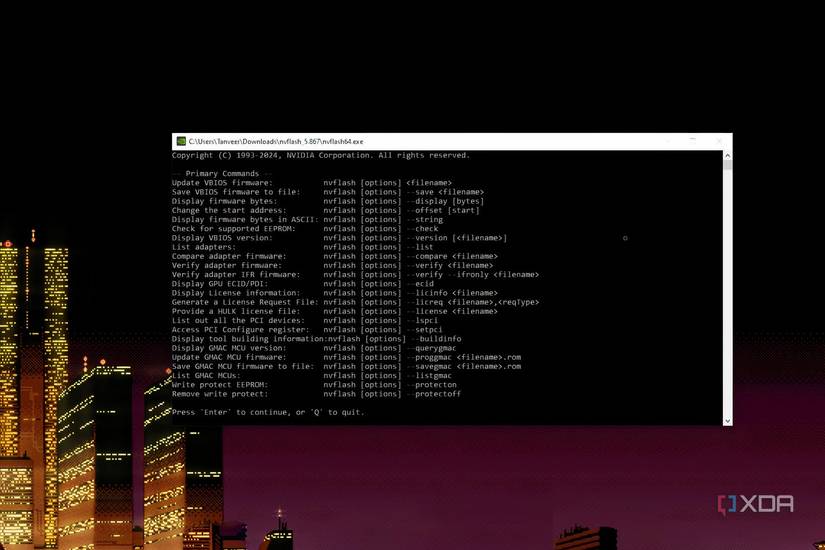The image size is (825, 550).
Task: Click 'Generate a License Request File:' line
Action: tap(355, 302)
